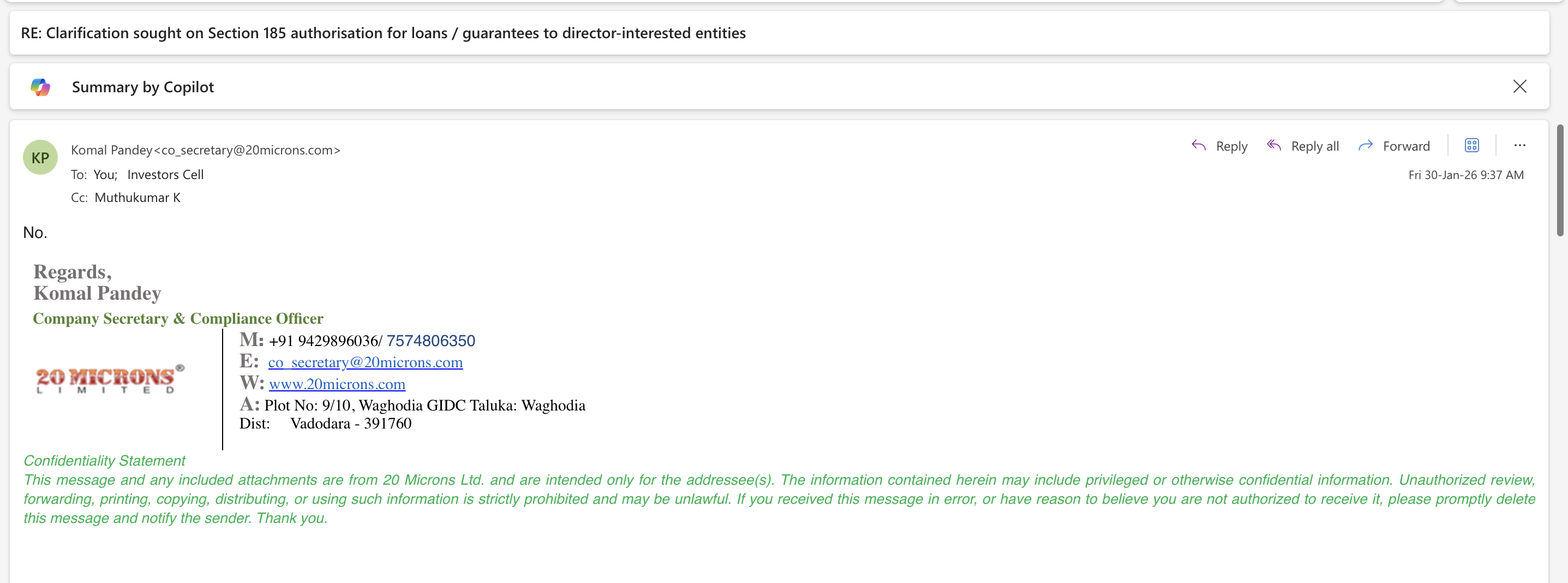The height and width of the screenshot is (583, 1568).
Task: Click the KP sender avatar
Action: pos(40,158)
